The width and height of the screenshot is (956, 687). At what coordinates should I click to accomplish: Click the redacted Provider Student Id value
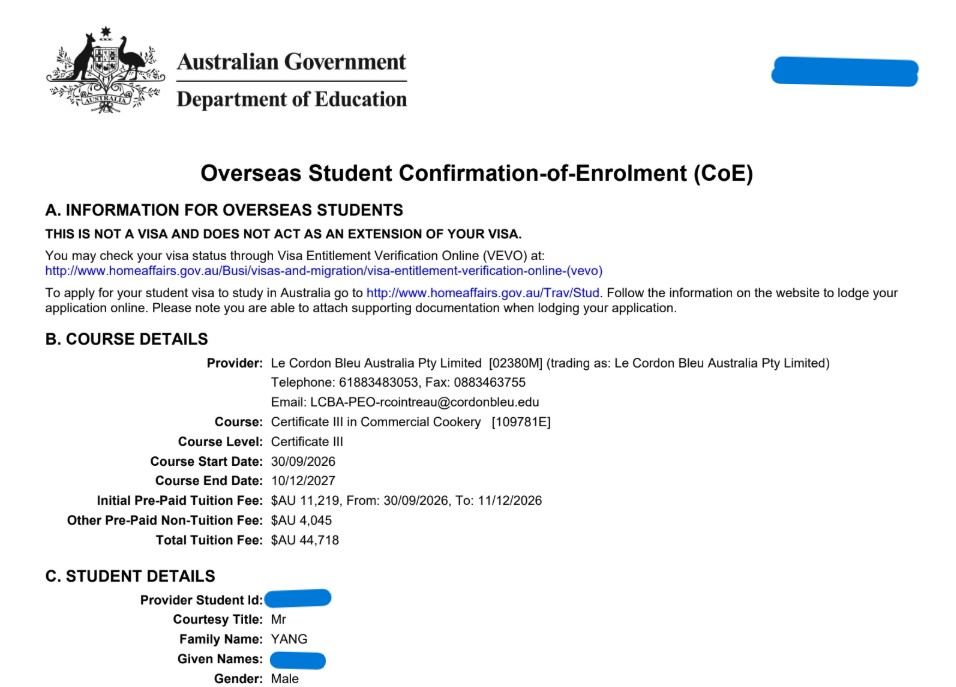[x=298, y=598]
